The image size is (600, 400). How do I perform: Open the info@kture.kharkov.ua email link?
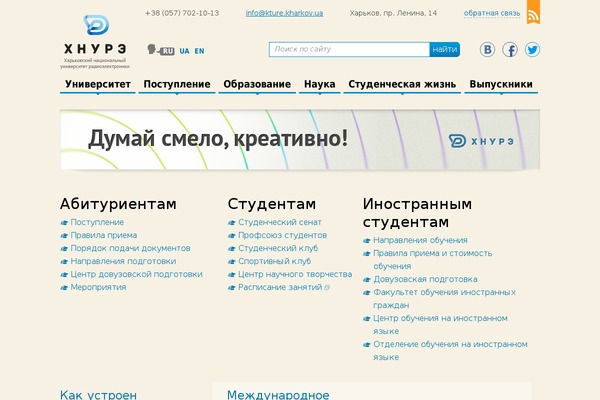(x=284, y=13)
